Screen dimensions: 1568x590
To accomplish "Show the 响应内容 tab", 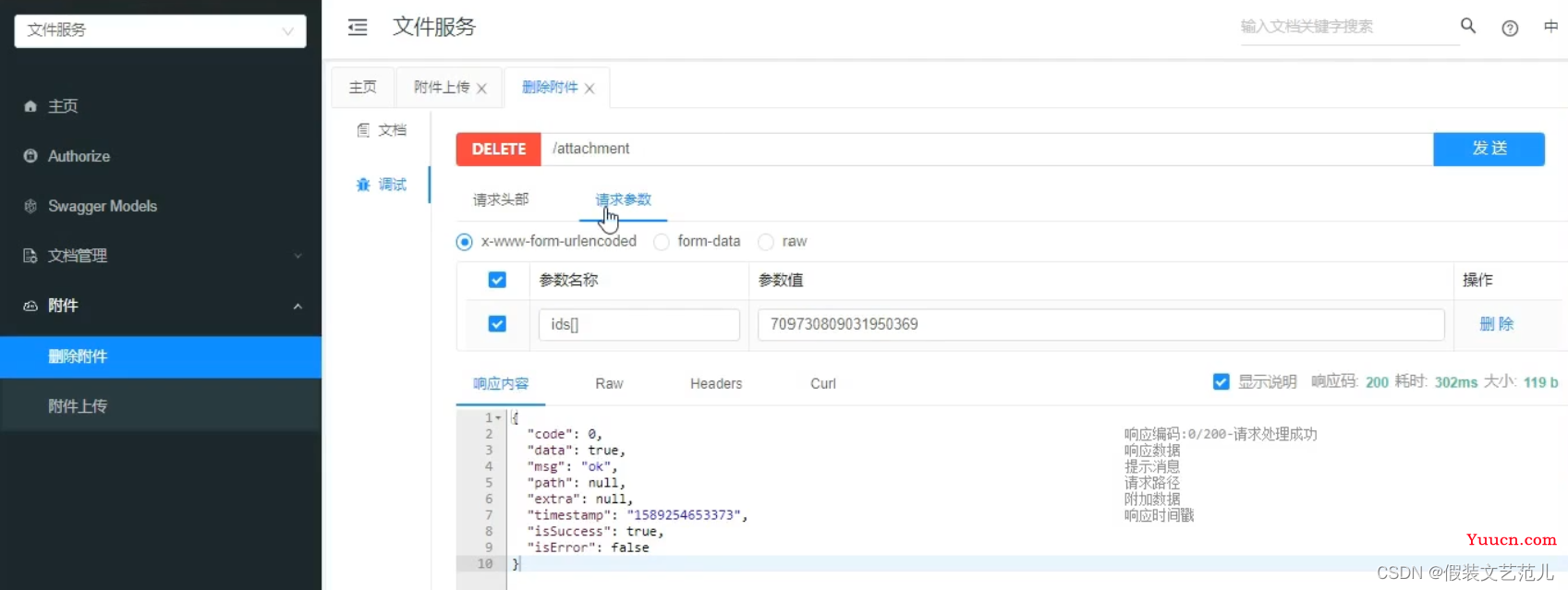I will [501, 383].
